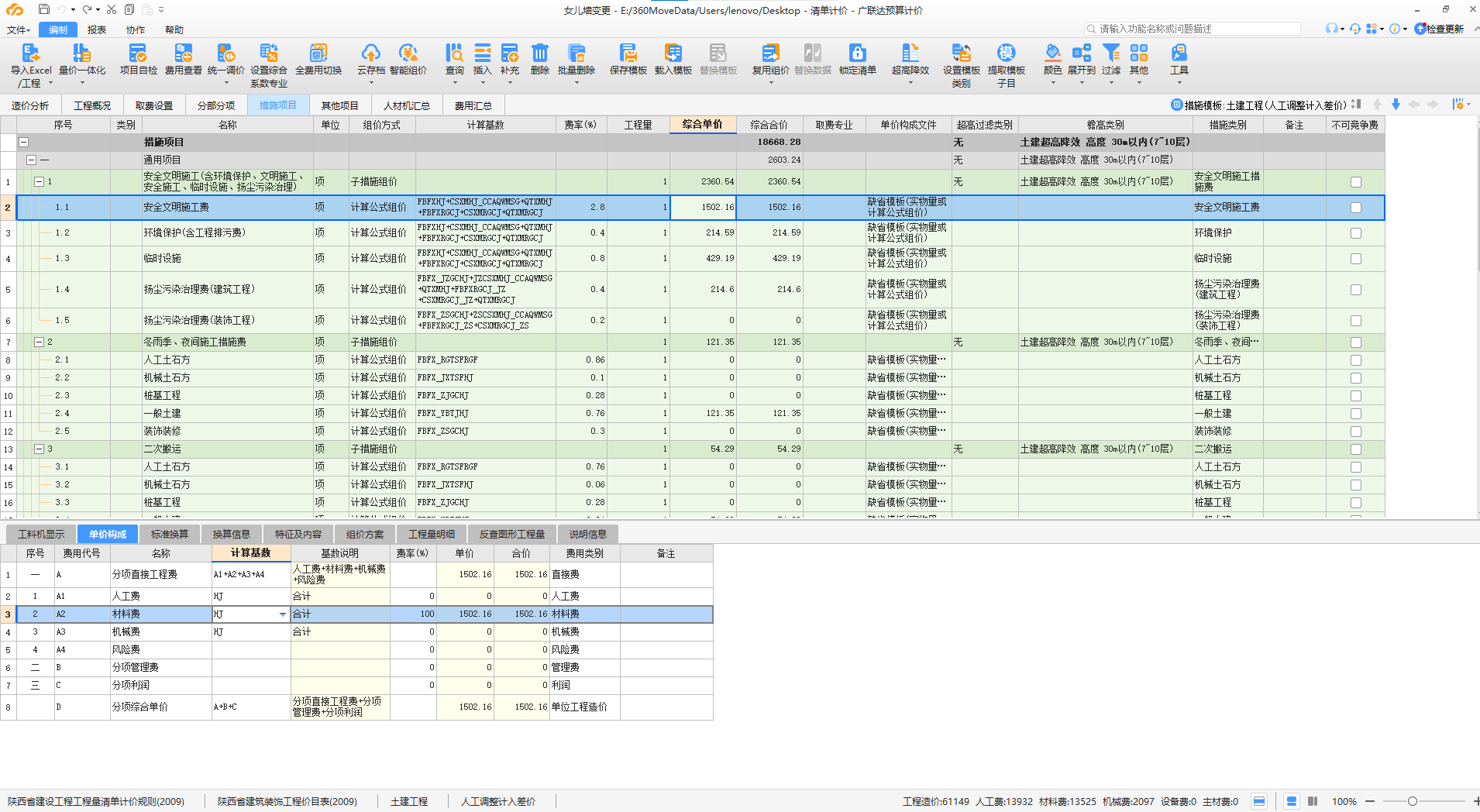Toggle checkbox for 扬尘污染治理费(建筑工程) row

click(1355, 290)
